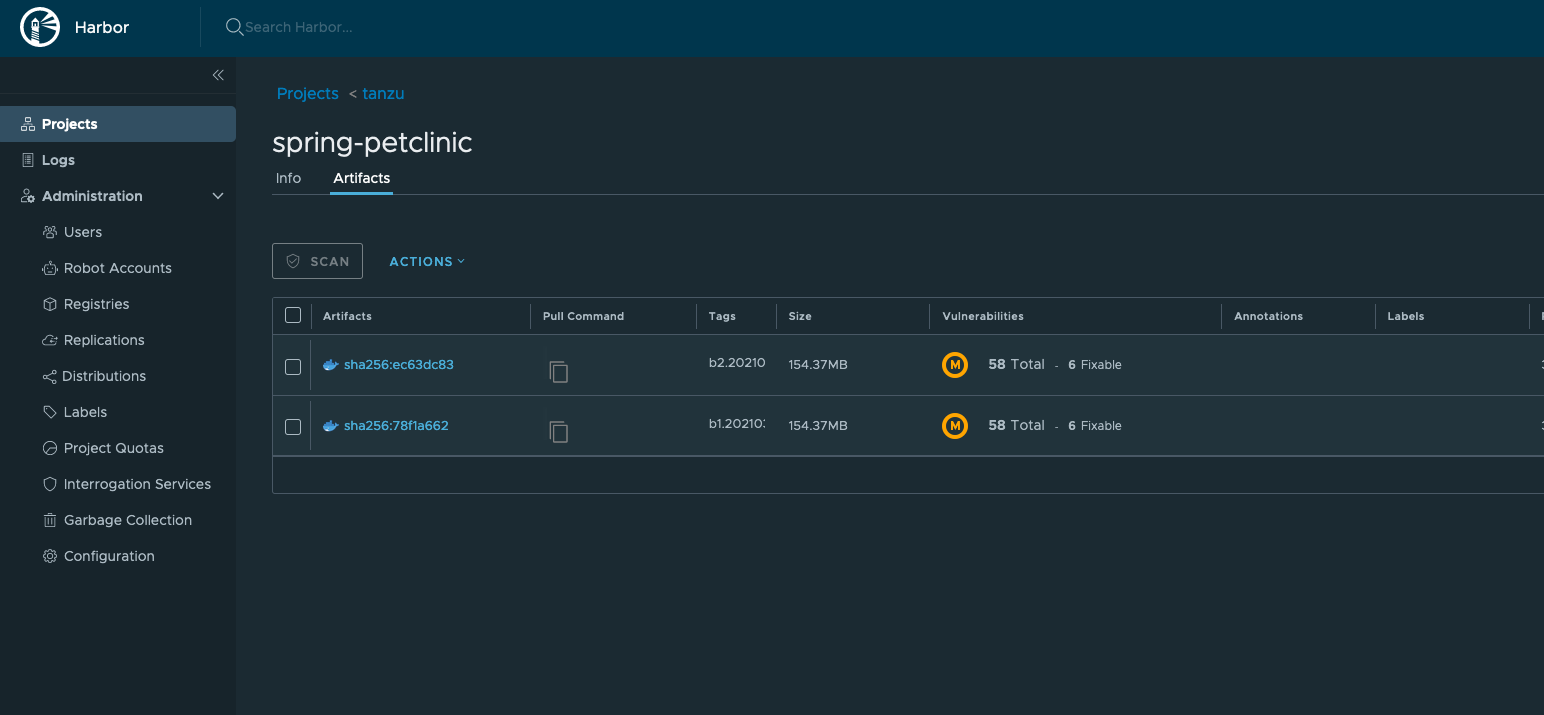Switch to the Artifacts tab
Image resolution: width=1544 pixels, height=715 pixels.
coord(362,178)
